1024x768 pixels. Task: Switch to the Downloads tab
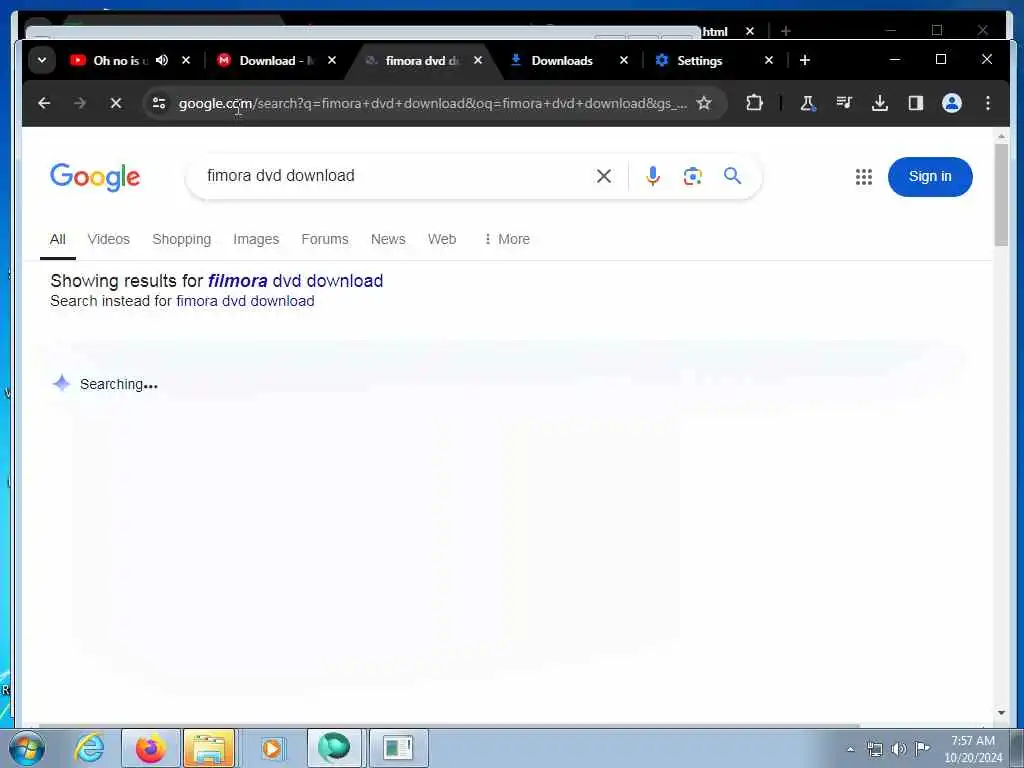[562, 60]
